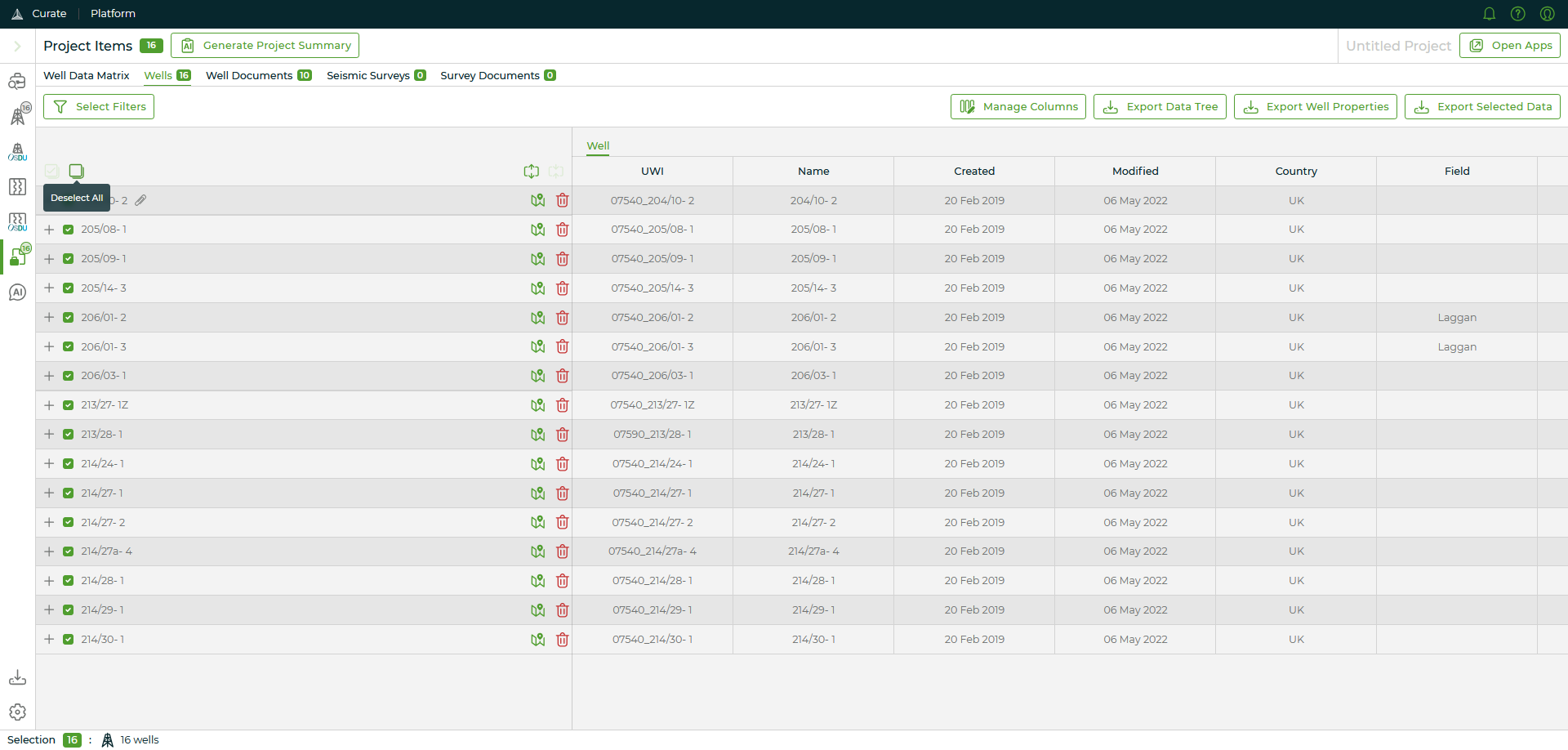Switch to Seismic Surveys tab
Screen dimensions: 1568x750
coord(376,75)
